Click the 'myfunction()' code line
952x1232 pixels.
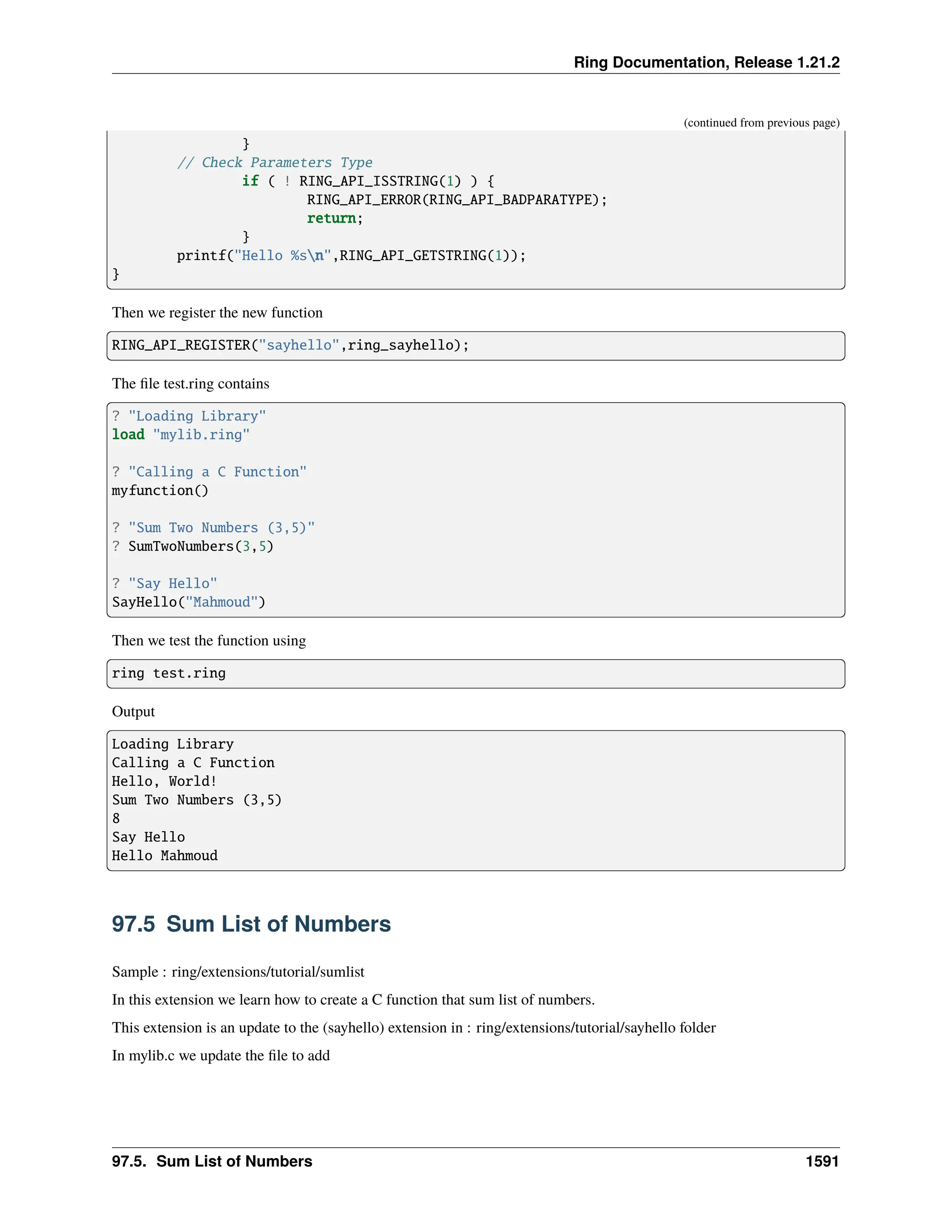coord(160,491)
